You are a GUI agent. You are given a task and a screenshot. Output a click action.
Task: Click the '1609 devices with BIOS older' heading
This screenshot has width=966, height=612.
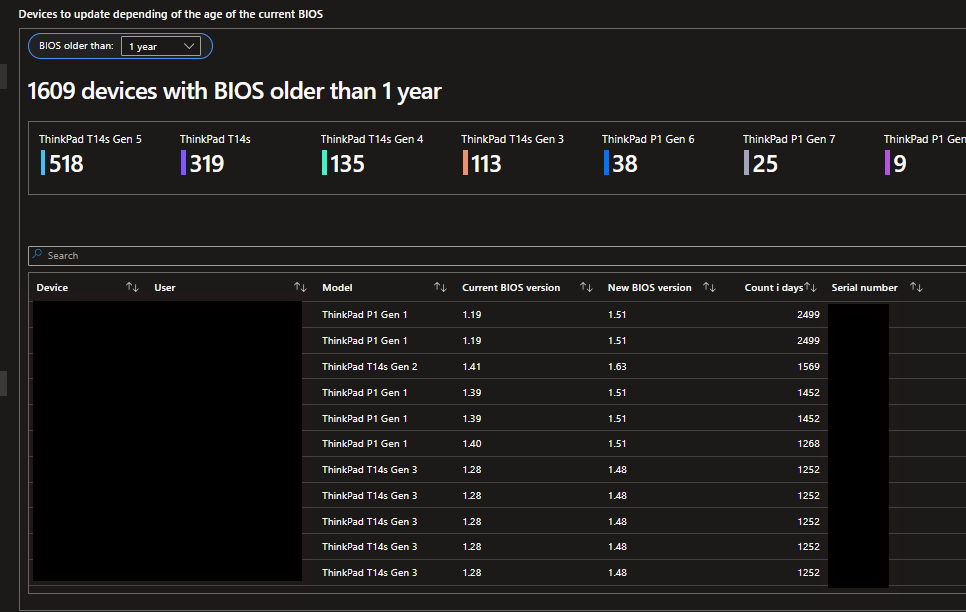234,91
